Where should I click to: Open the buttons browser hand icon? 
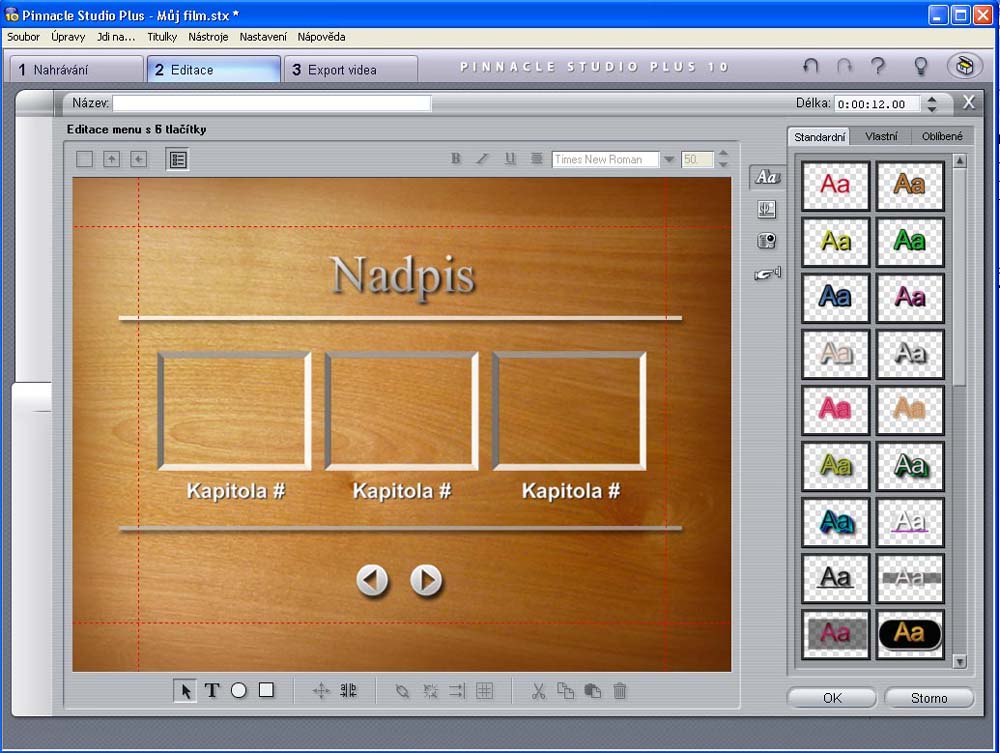point(767,274)
